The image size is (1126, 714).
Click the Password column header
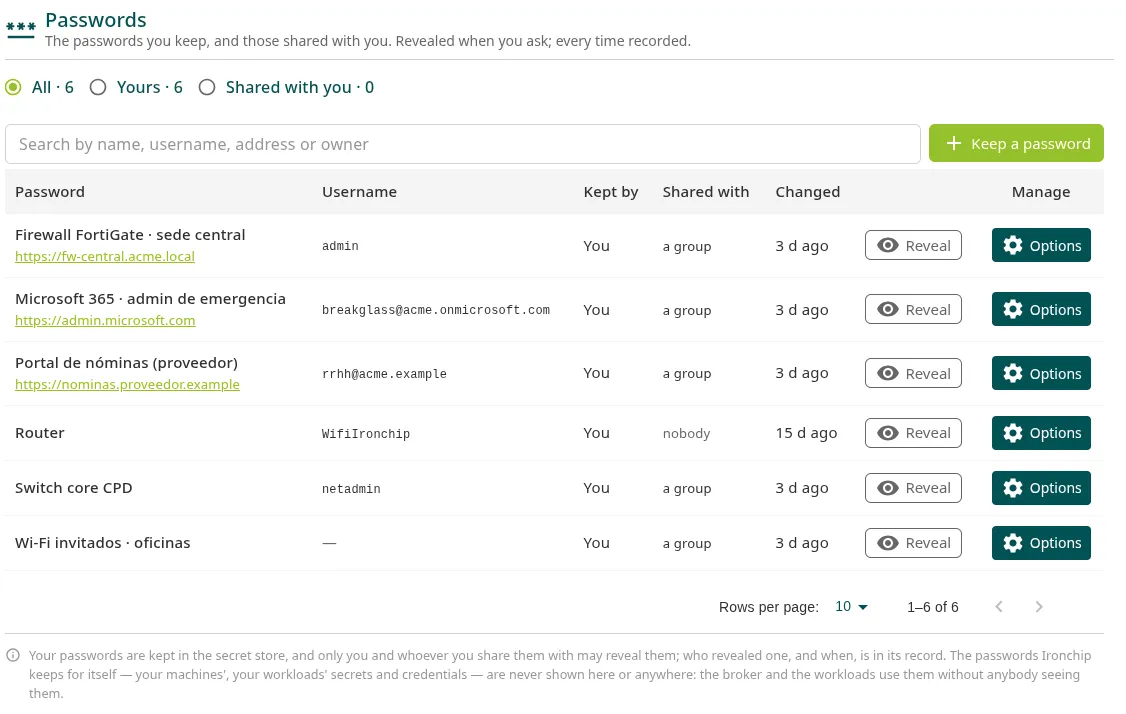pos(50,192)
